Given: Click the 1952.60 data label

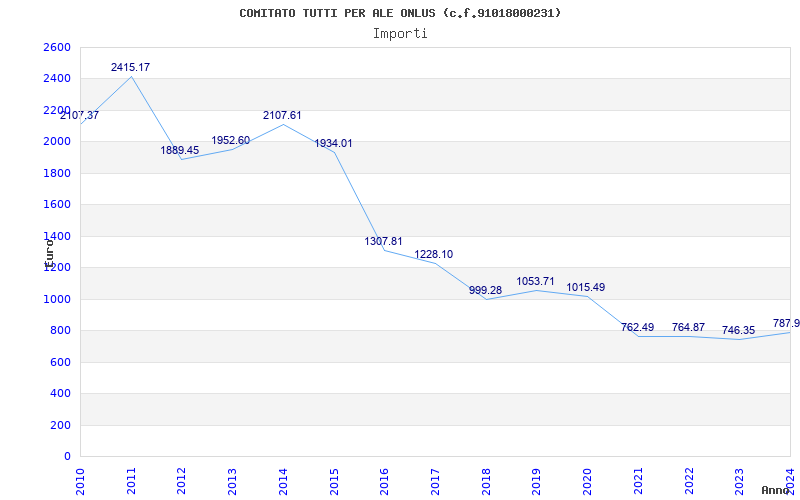Looking at the screenshot, I should coord(231,140).
